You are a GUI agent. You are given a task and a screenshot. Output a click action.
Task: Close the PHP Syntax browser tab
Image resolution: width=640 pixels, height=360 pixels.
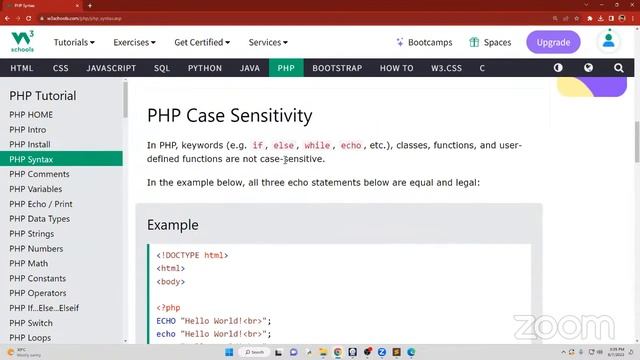coord(78,6)
